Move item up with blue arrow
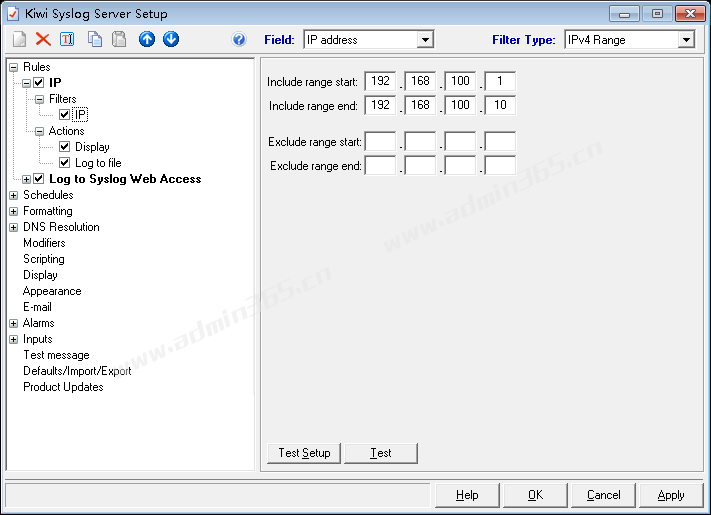Screen dimensions: 711x515 point(147,39)
